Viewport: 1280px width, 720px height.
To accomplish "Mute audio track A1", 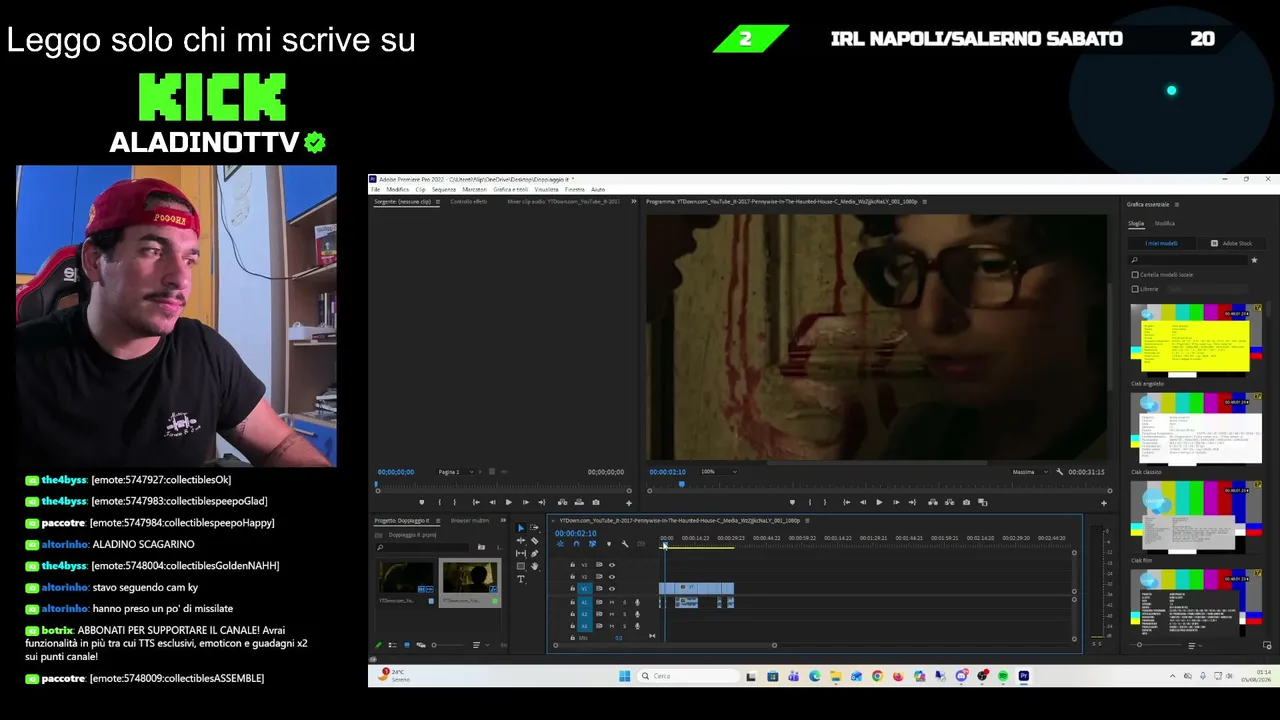I will point(612,602).
